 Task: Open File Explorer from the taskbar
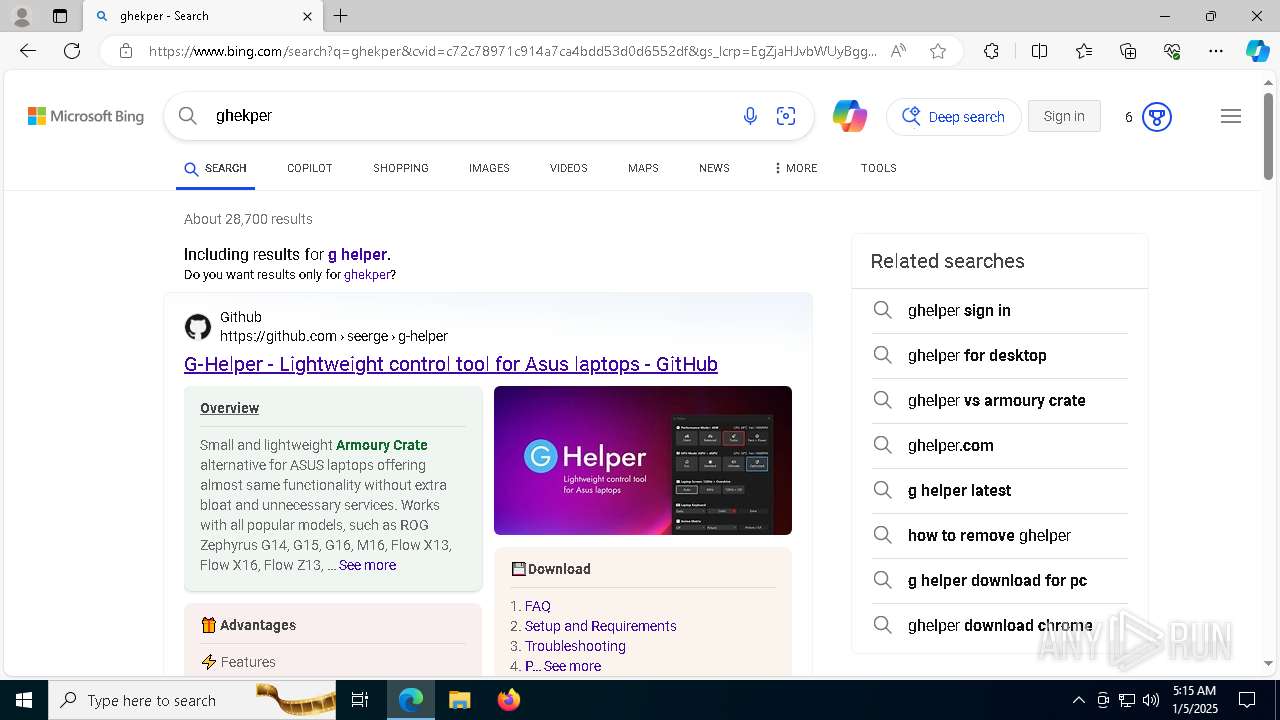pyautogui.click(x=459, y=700)
